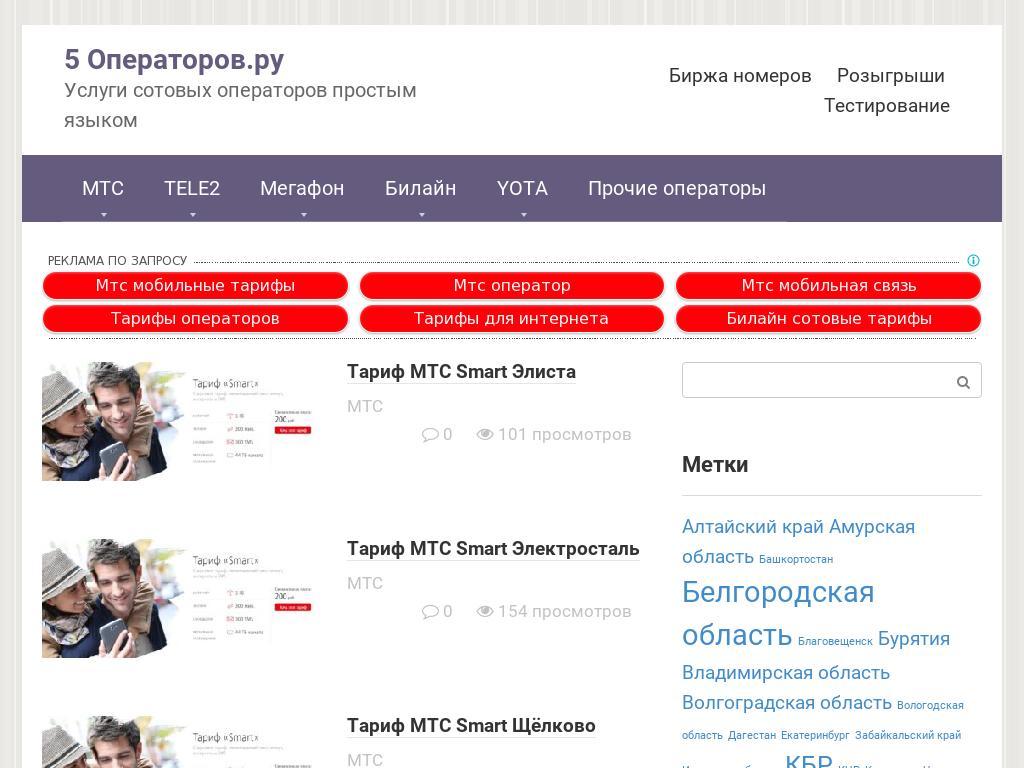Screen dimensions: 1024x768
Task: Click the 5 Операторов.ру site title
Action: click(174, 59)
